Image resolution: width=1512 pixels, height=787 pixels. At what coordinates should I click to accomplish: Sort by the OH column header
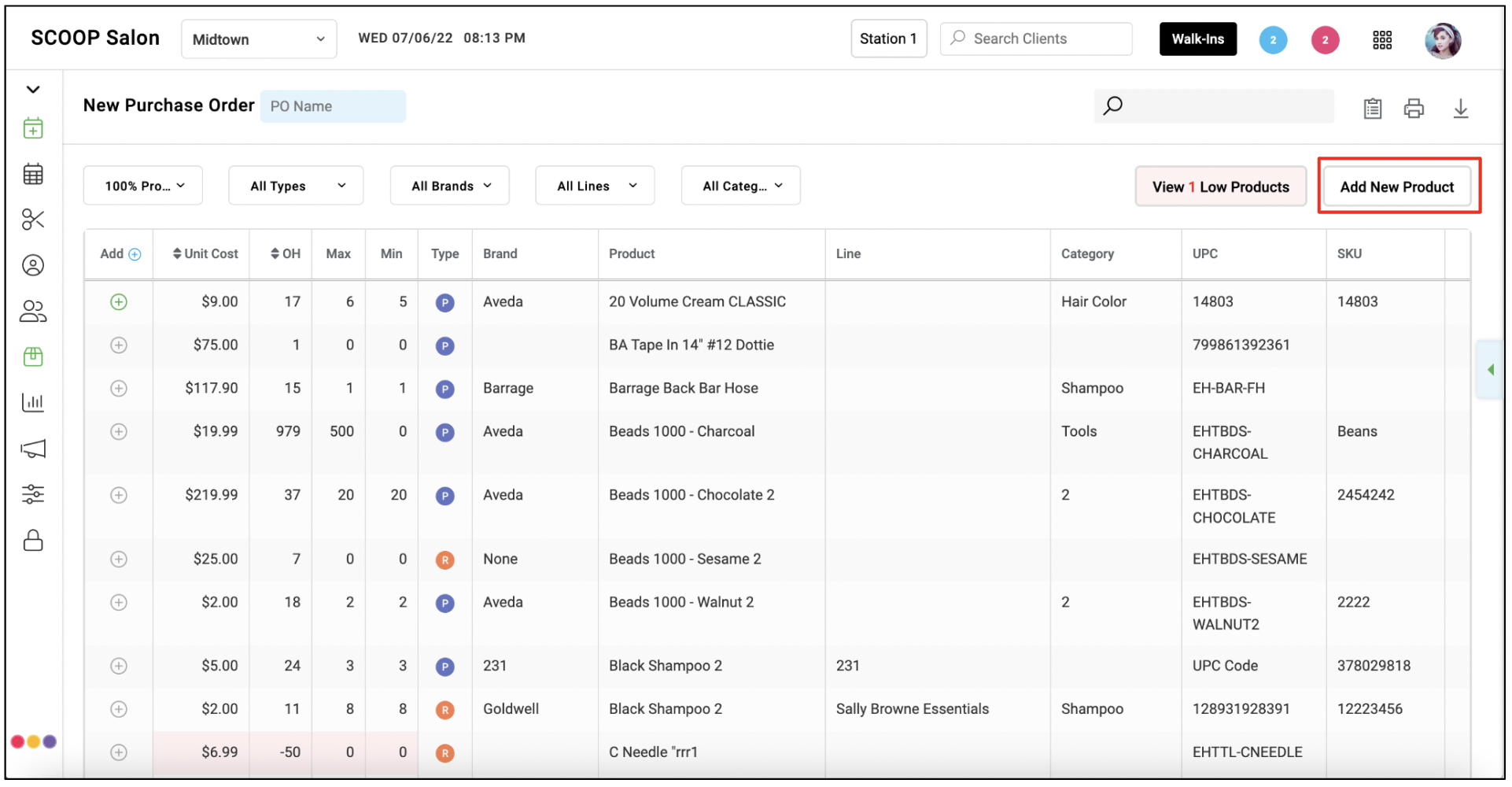(286, 254)
